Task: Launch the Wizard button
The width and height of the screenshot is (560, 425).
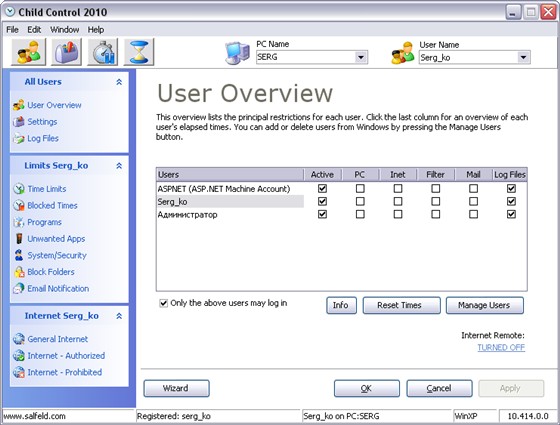Action: tap(176, 388)
